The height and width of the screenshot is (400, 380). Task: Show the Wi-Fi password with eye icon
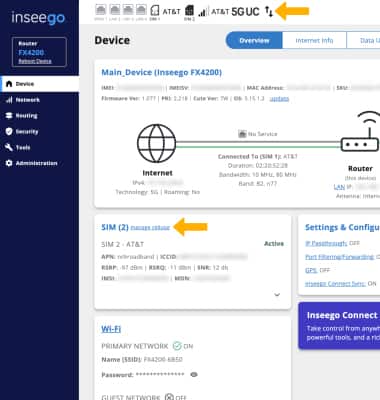point(194,375)
